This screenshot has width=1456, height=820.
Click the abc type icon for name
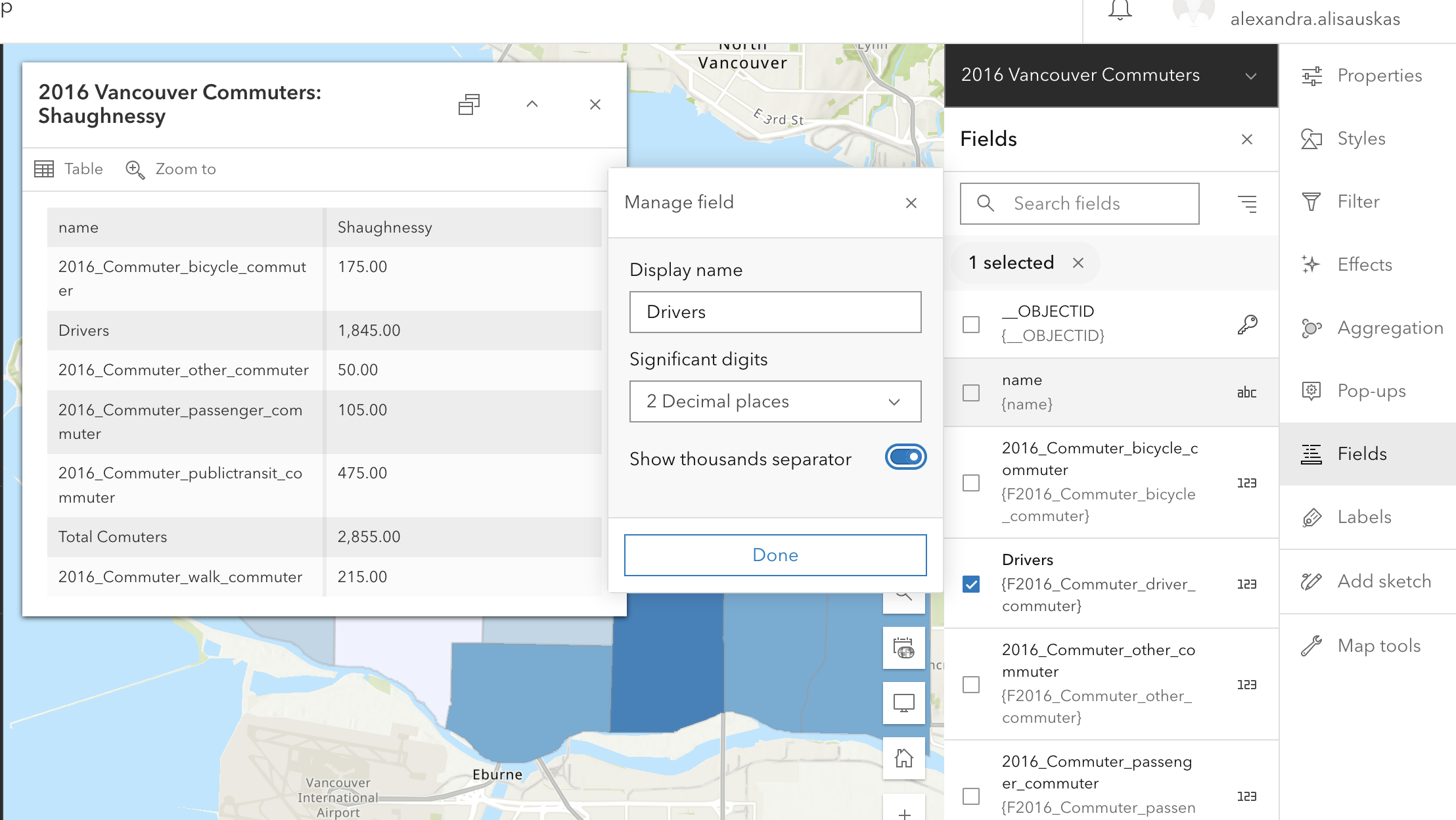(1247, 393)
